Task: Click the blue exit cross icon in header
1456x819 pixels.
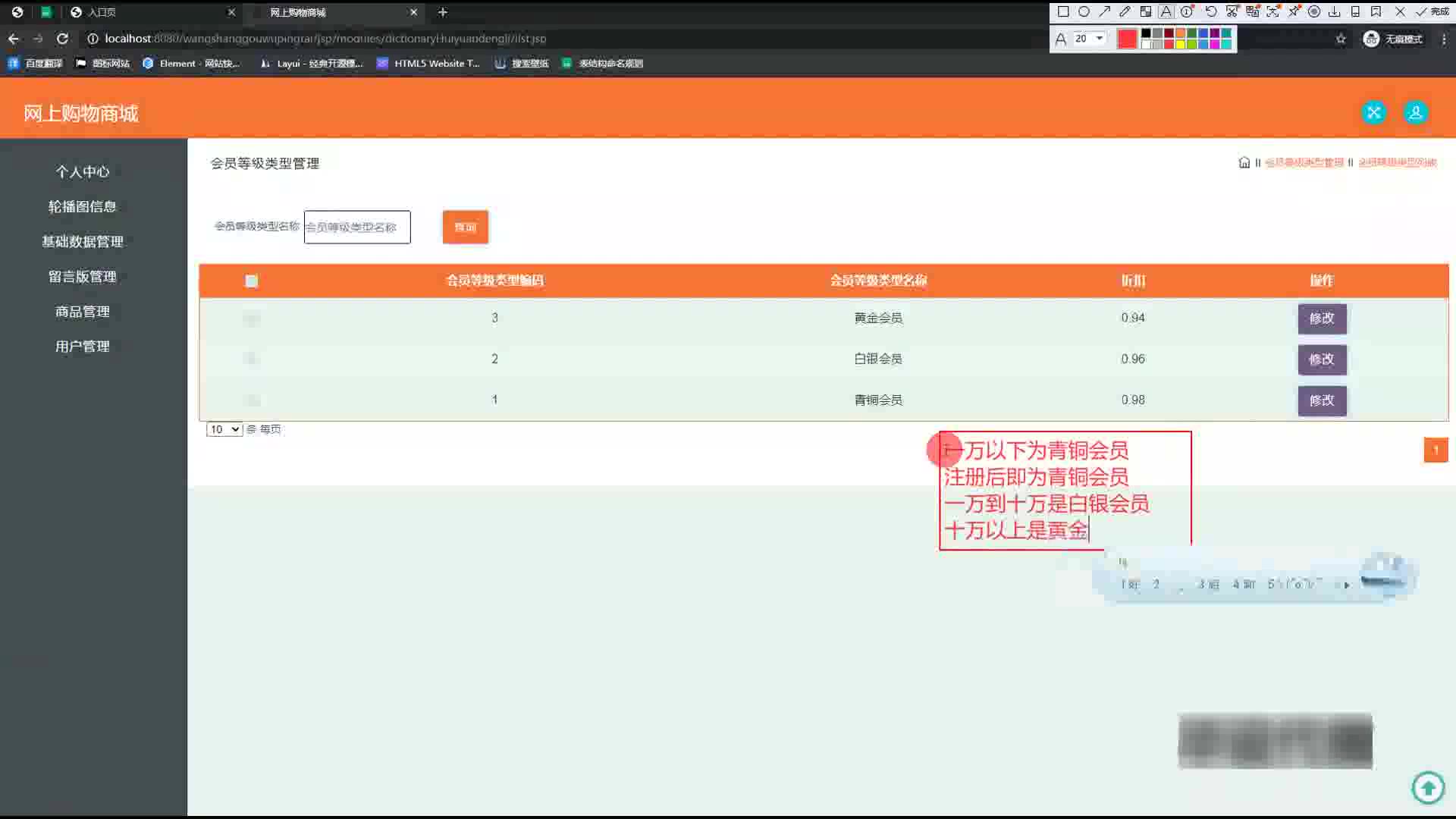Action: pos(1373,112)
